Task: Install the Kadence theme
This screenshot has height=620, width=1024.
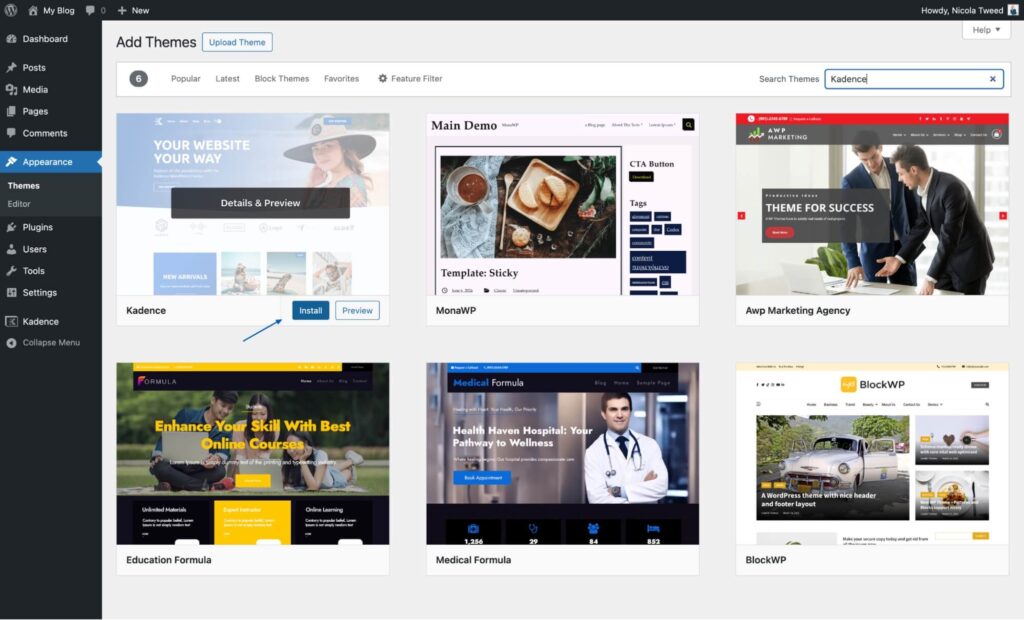Action: point(310,310)
